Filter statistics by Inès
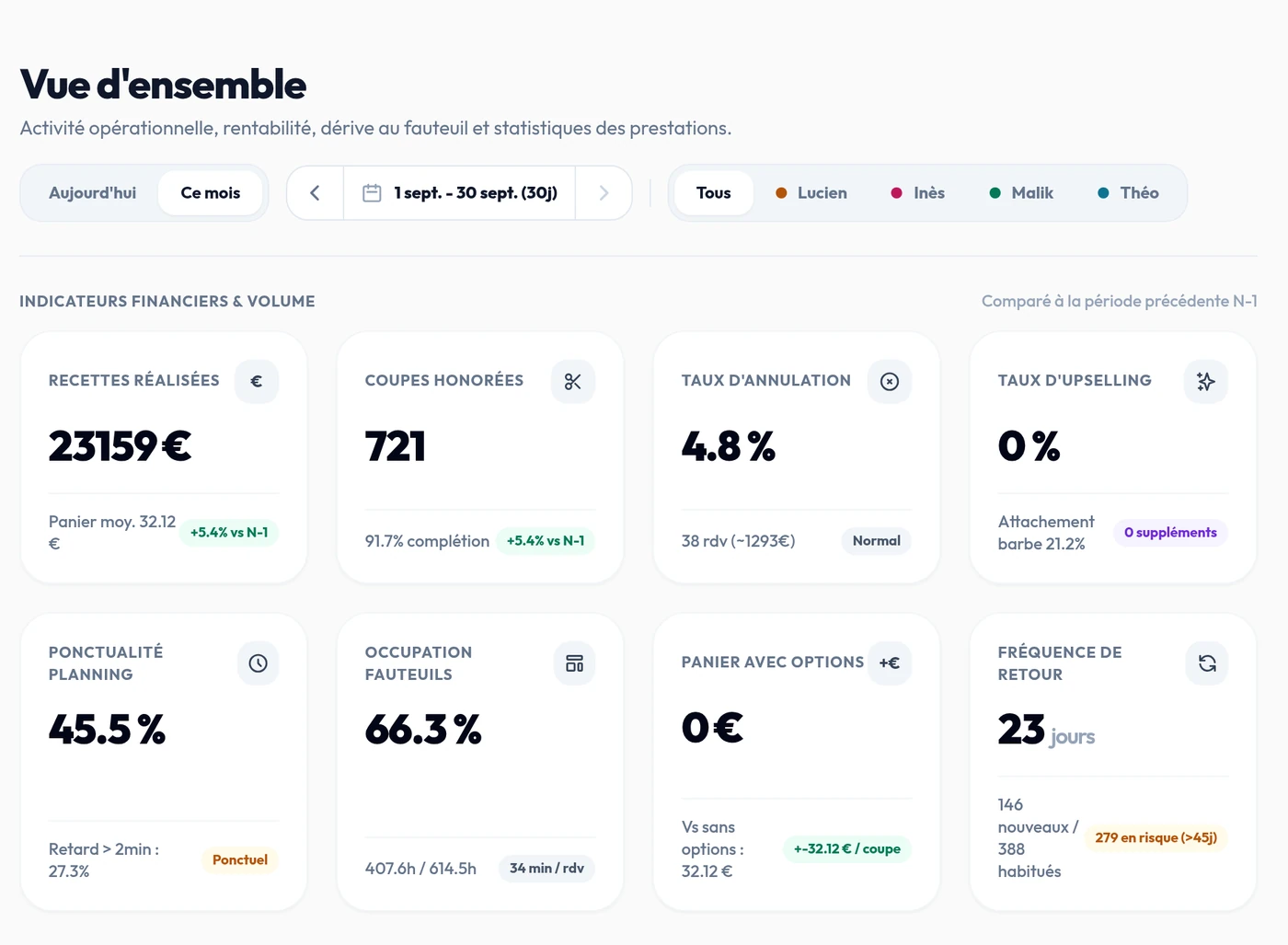This screenshot has height=945, width=1288. coord(918,193)
